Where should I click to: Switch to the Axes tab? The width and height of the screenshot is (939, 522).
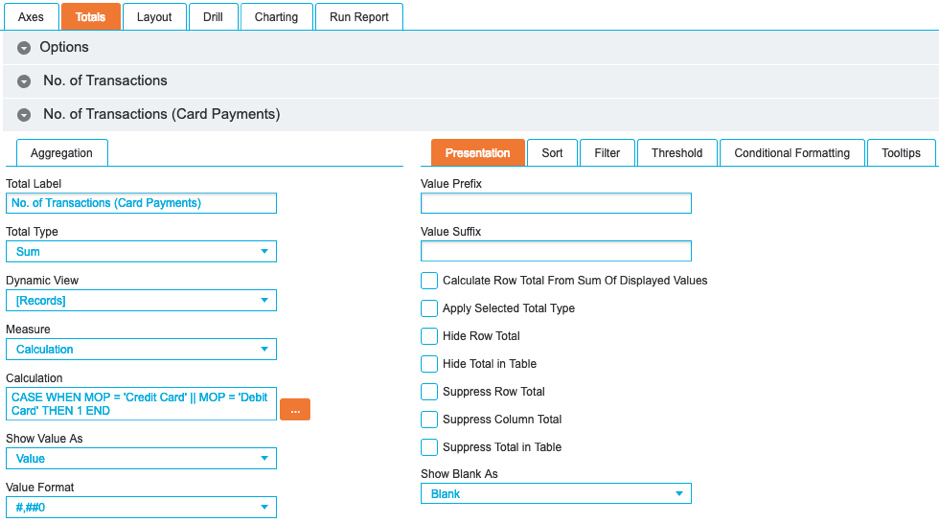click(x=31, y=17)
